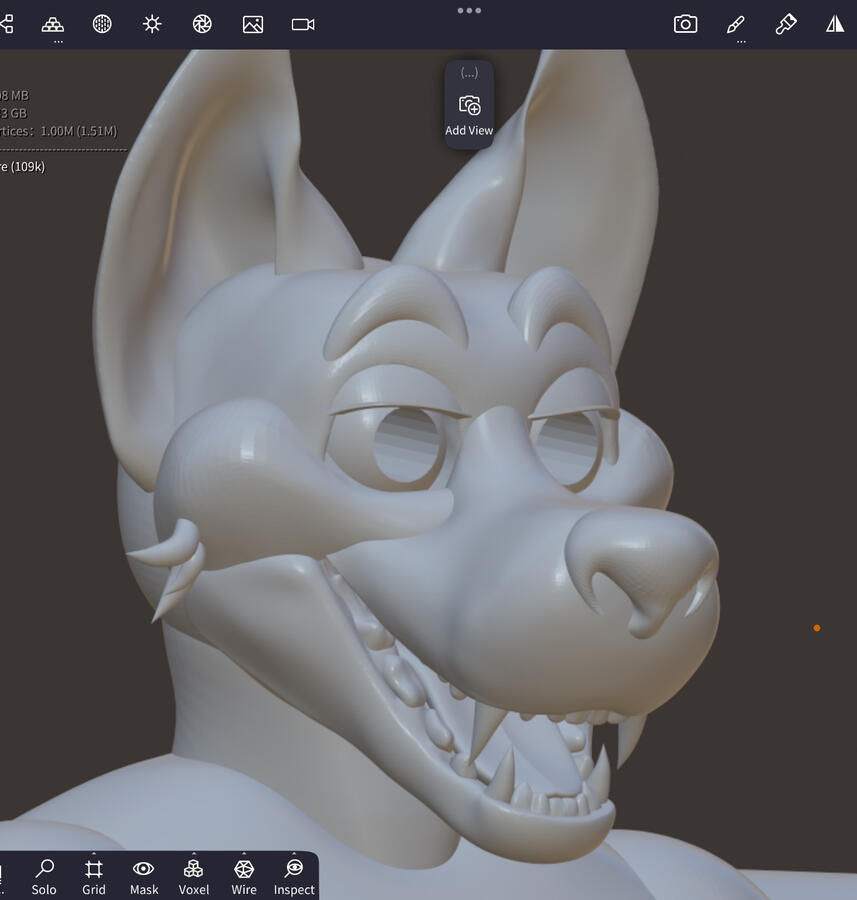
Task: Open Post Process settings via the aperture icon
Action: (x=202, y=24)
